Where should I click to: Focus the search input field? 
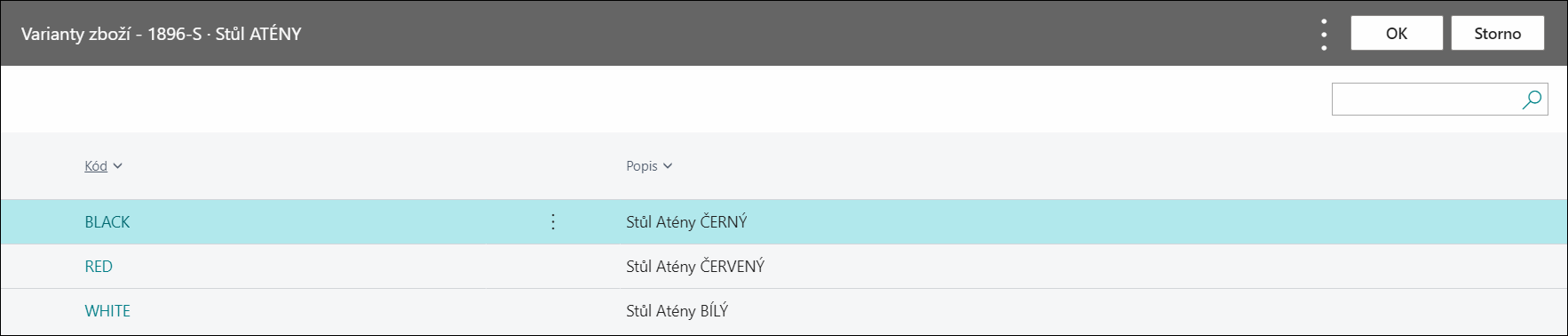[x=1426, y=100]
